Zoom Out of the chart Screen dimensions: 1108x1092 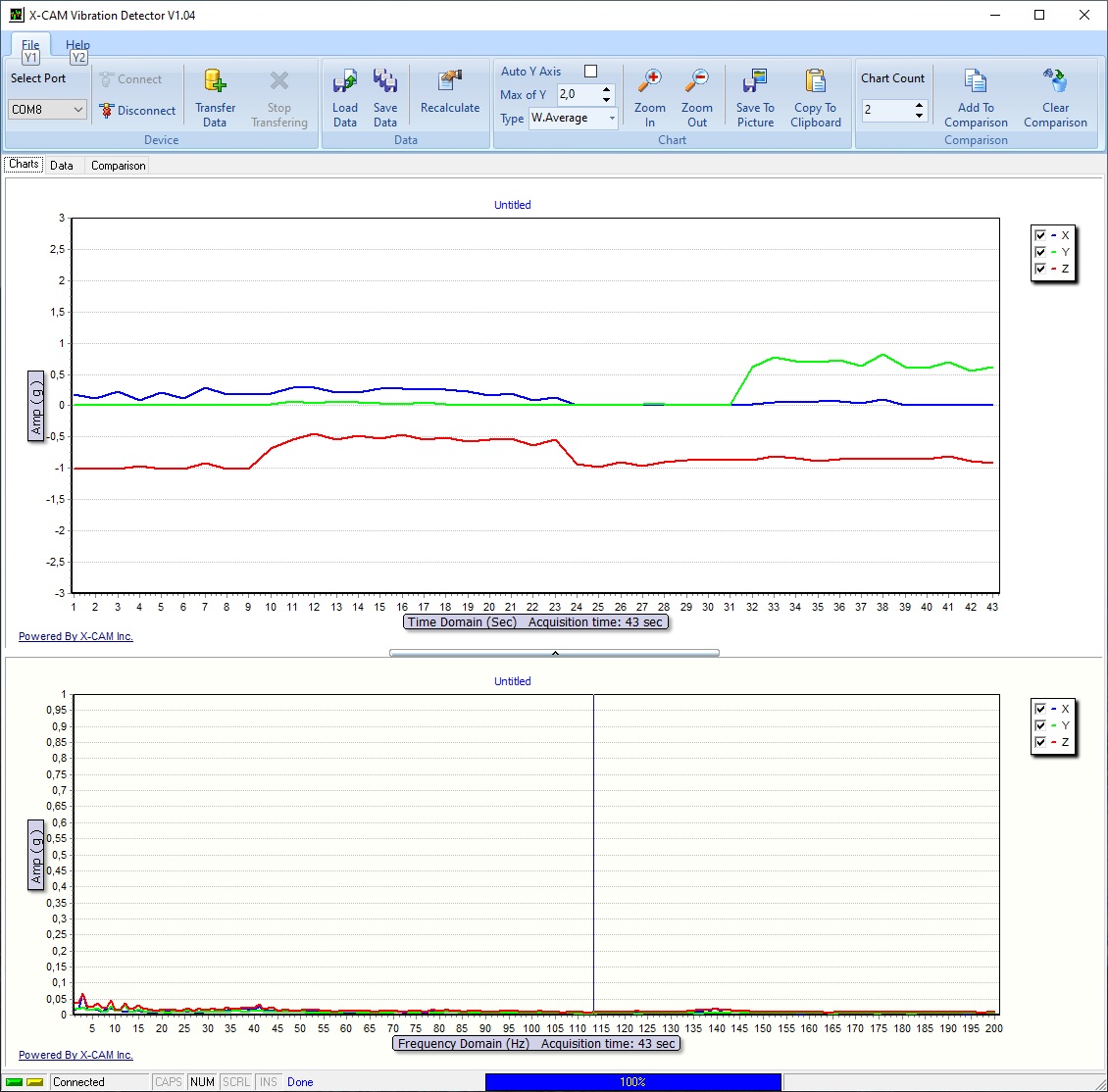[697, 98]
